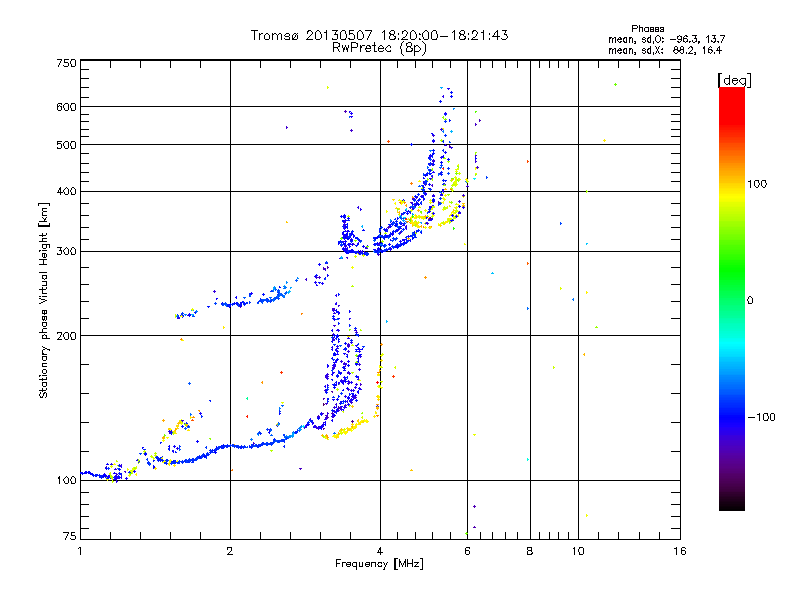Screen dimensions: 800x600
Task: Click the 8 MHz tick label
Action: tap(530, 551)
